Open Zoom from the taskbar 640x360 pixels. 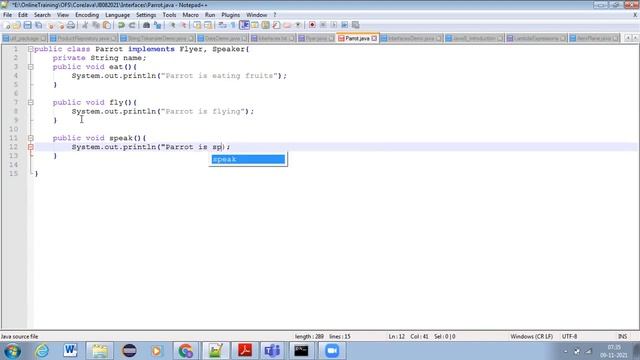tap(332, 351)
